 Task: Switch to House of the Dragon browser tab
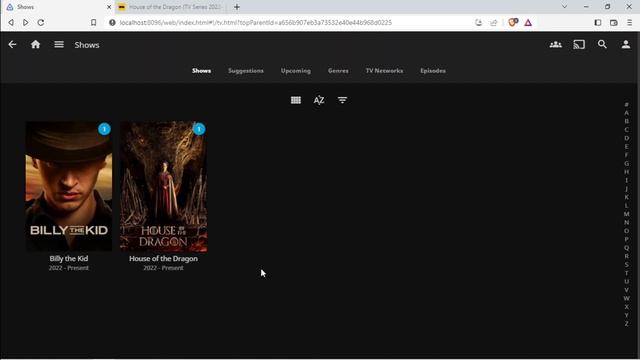click(x=170, y=7)
